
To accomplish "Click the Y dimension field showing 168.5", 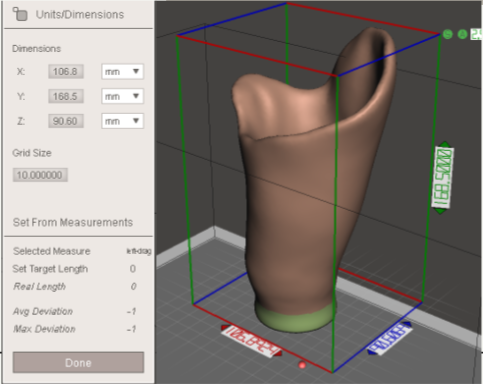I will [66, 96].
